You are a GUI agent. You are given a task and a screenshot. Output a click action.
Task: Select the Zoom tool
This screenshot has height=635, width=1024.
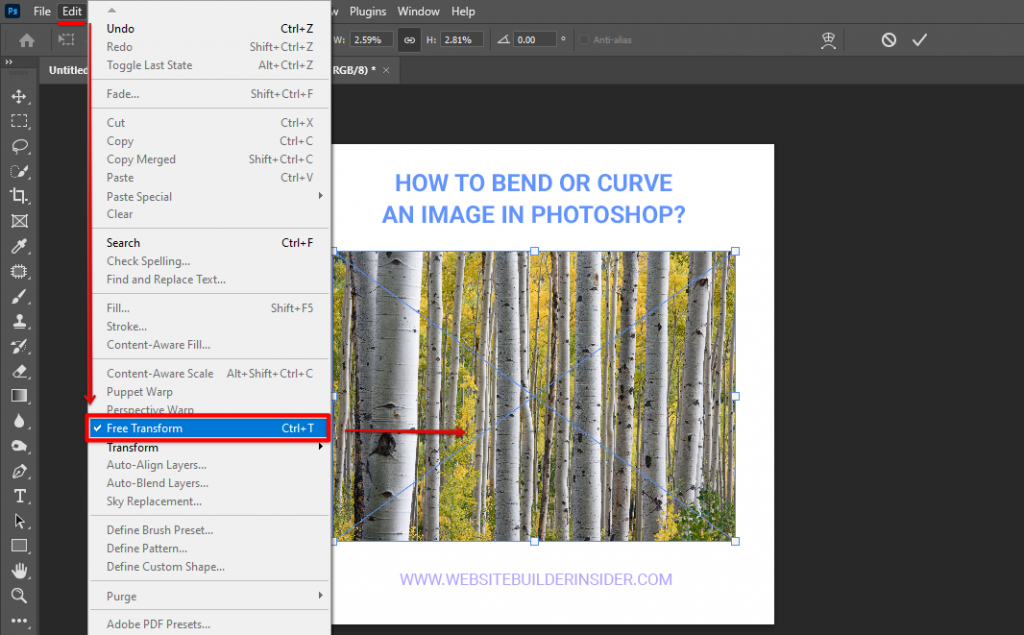[x=19, y=595]
